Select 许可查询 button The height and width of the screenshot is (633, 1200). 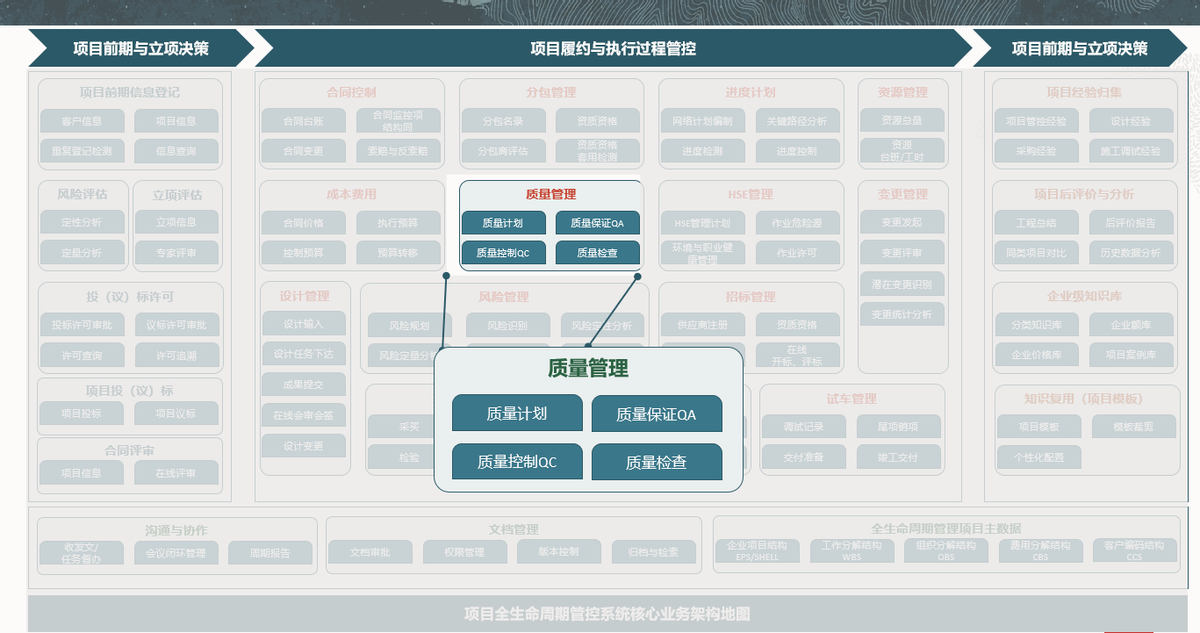tap(81, 355)
